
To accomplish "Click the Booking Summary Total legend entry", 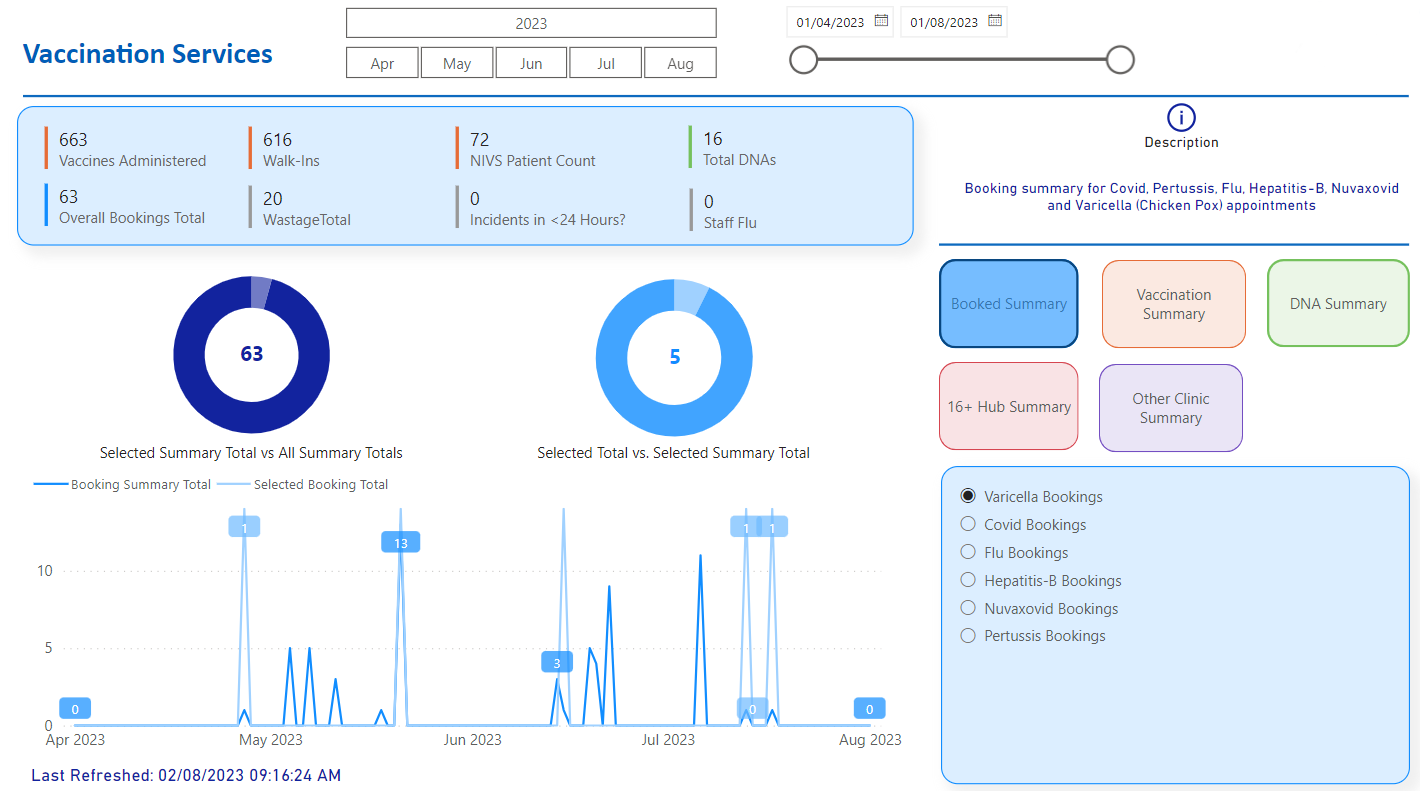I will tap(122, 484).
